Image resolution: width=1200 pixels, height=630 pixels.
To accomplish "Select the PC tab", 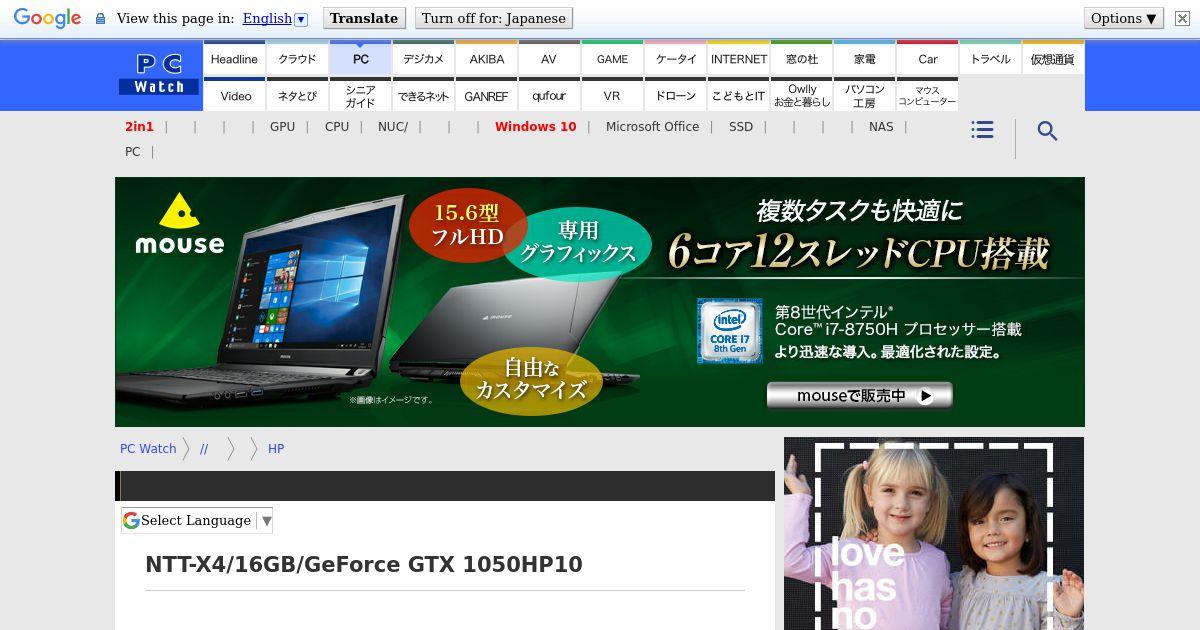I will pyautogui.click(x=360, y=59).
